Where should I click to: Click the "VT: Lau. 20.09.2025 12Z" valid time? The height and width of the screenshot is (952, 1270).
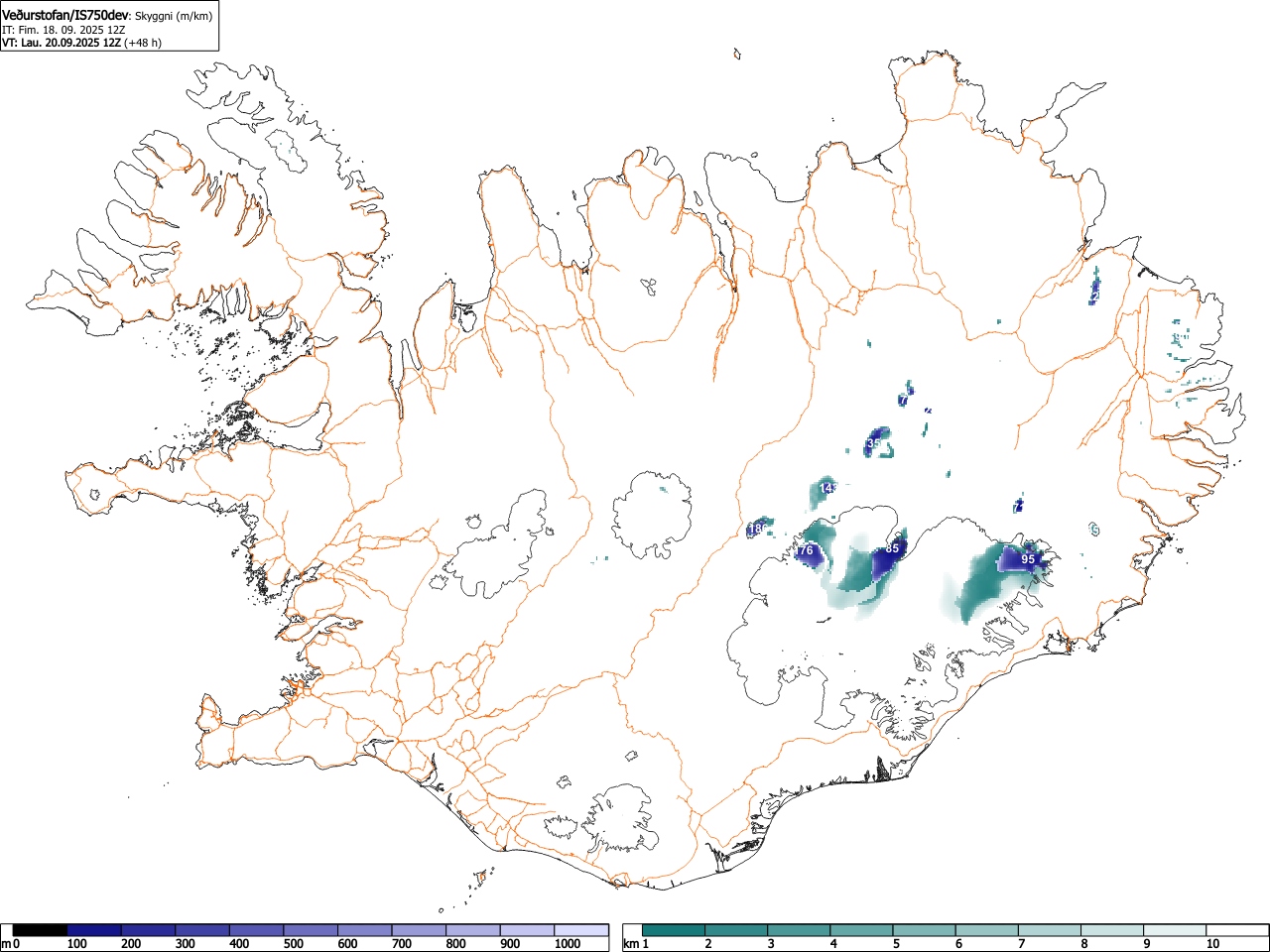62,43
